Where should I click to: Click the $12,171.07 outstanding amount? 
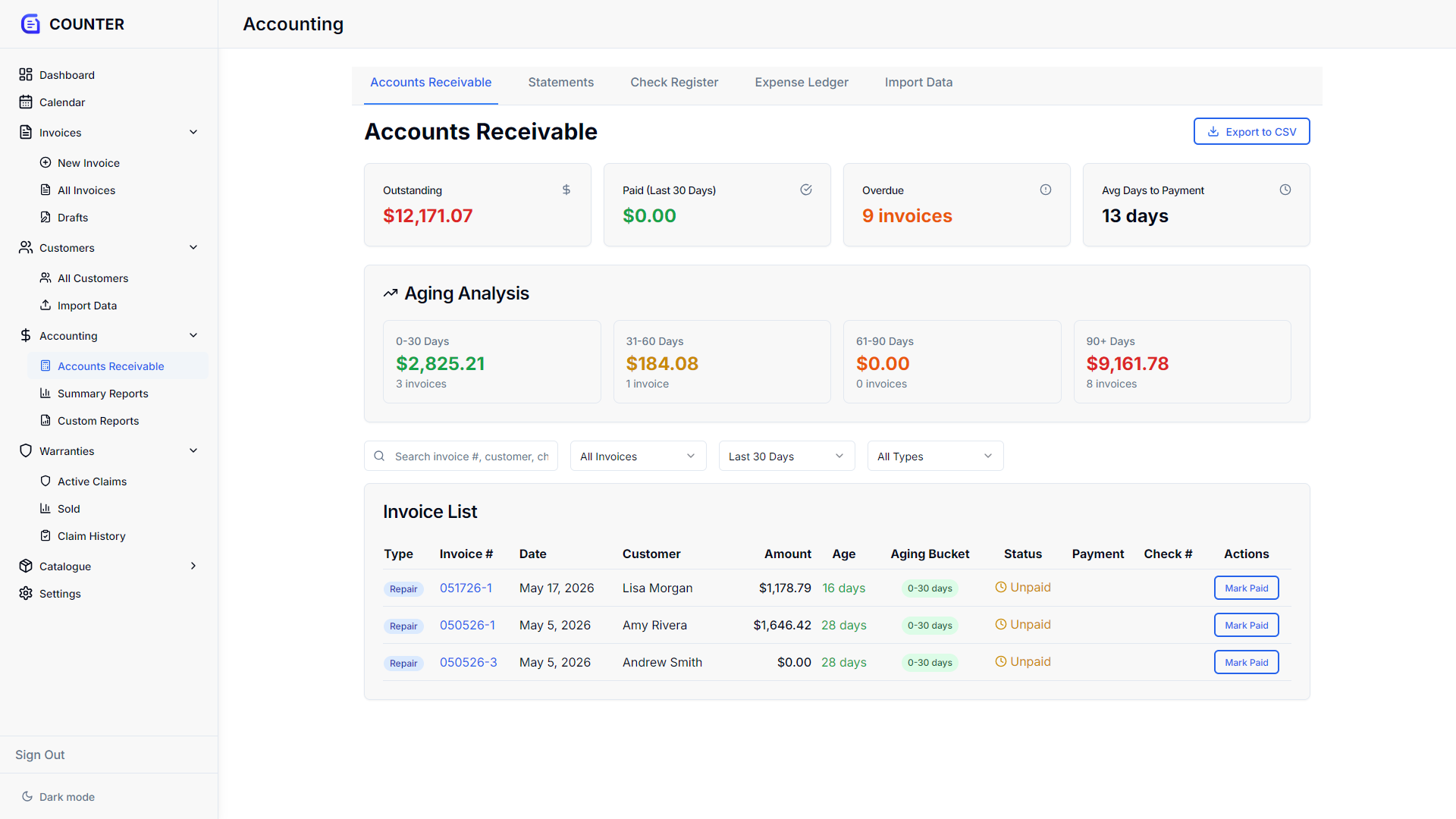pyautogui.click(x=428, y=215)
